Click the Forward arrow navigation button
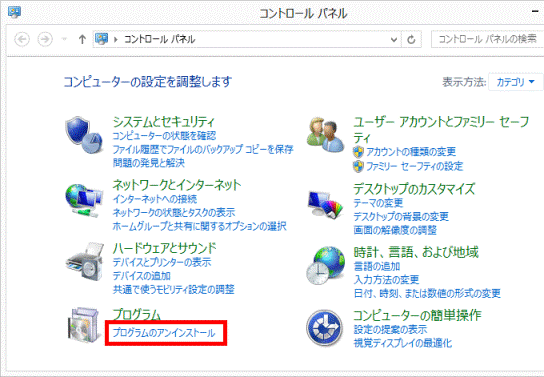Image resolution: width=544 pixels, height=377 pixels. 45,39
